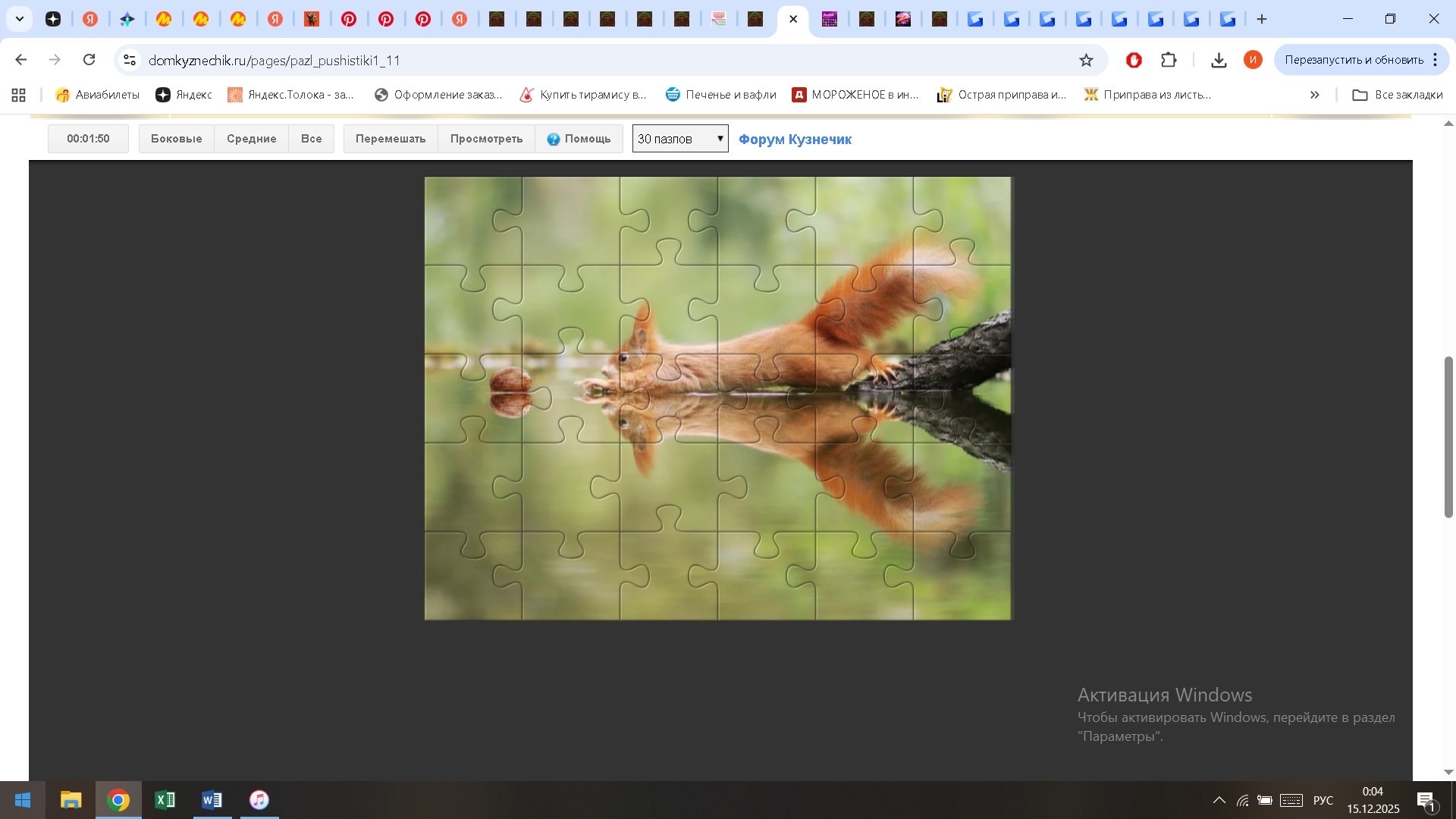Open the apps grid in bookmarks bar
Screen dimensions: 1456x819
pyautogui.click(x=19, y=95)
